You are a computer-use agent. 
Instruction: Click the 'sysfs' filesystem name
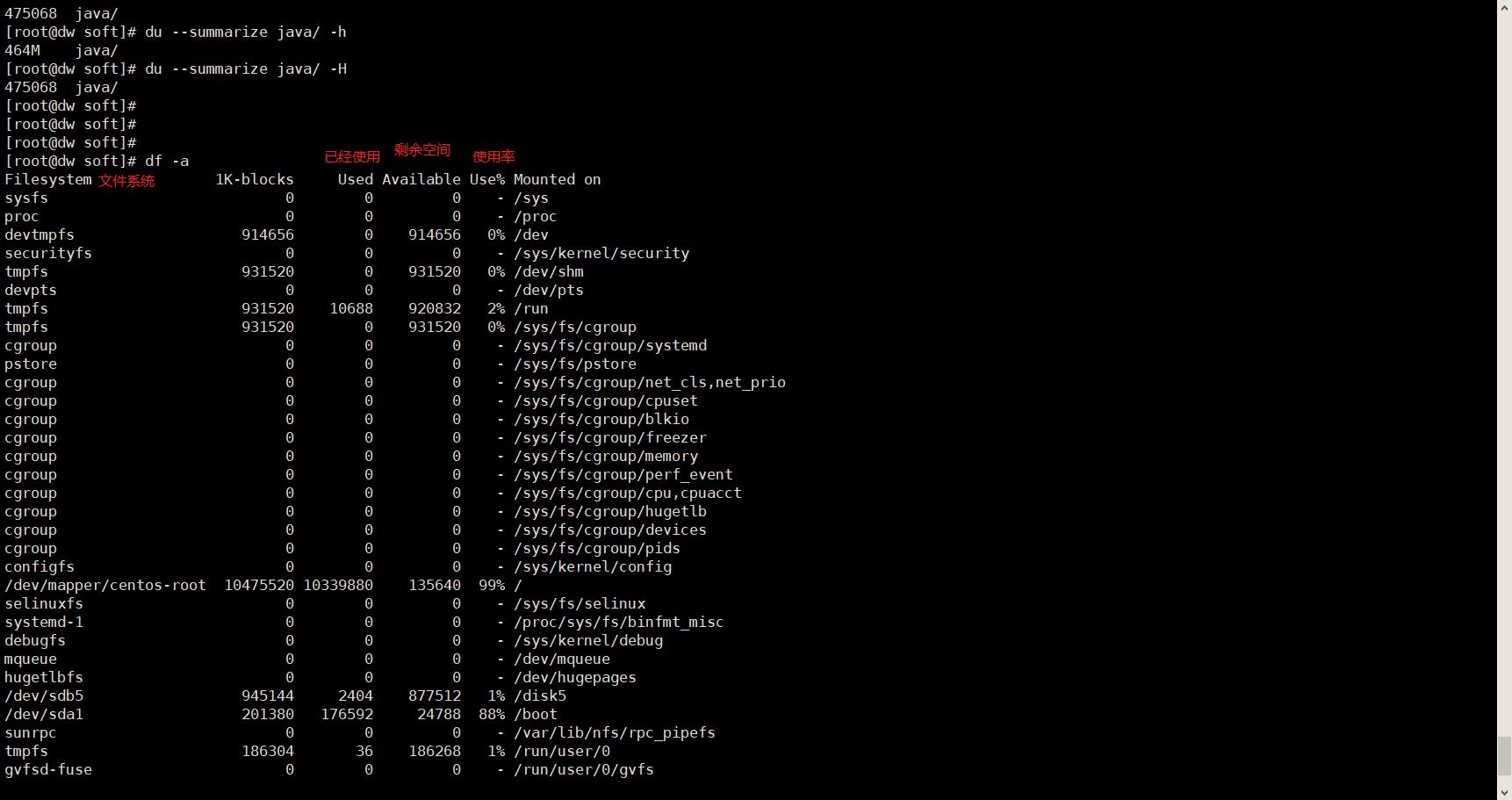click(x=26, y=198)
